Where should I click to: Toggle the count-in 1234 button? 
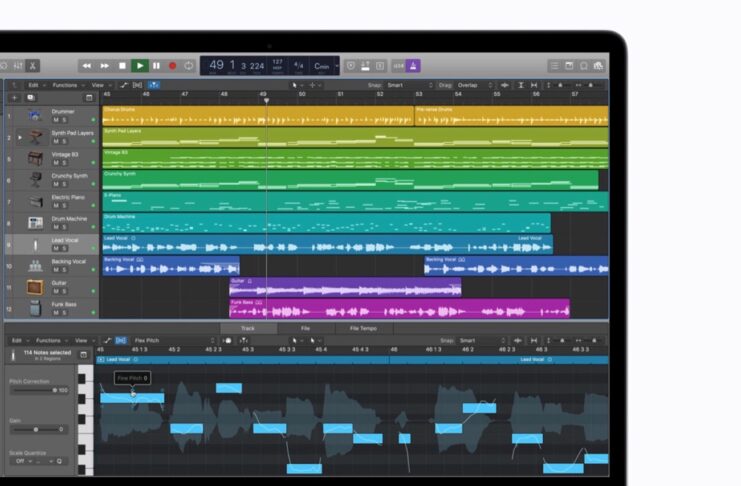[398, 66]
